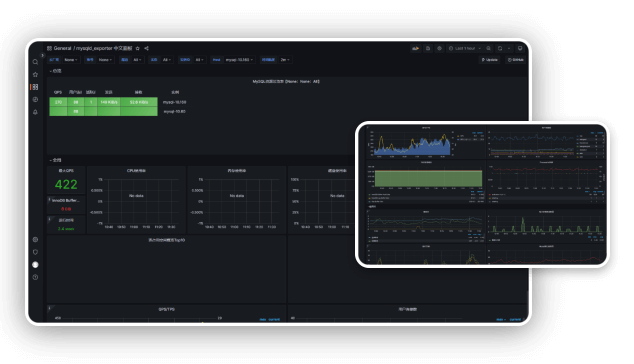
Task: Open the Dashboards grid icon in sidebar
Action: [35, 87]
